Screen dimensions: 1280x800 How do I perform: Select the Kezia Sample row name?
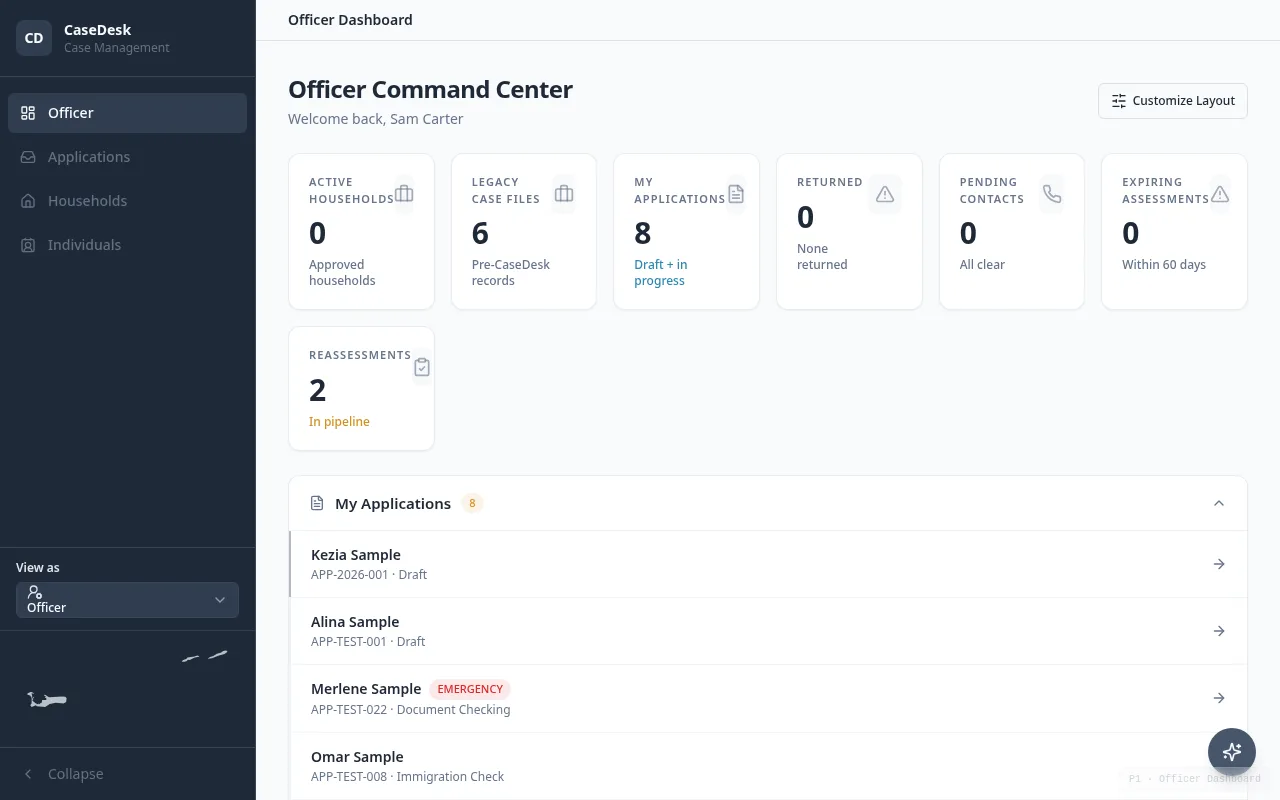click(356, 555)
